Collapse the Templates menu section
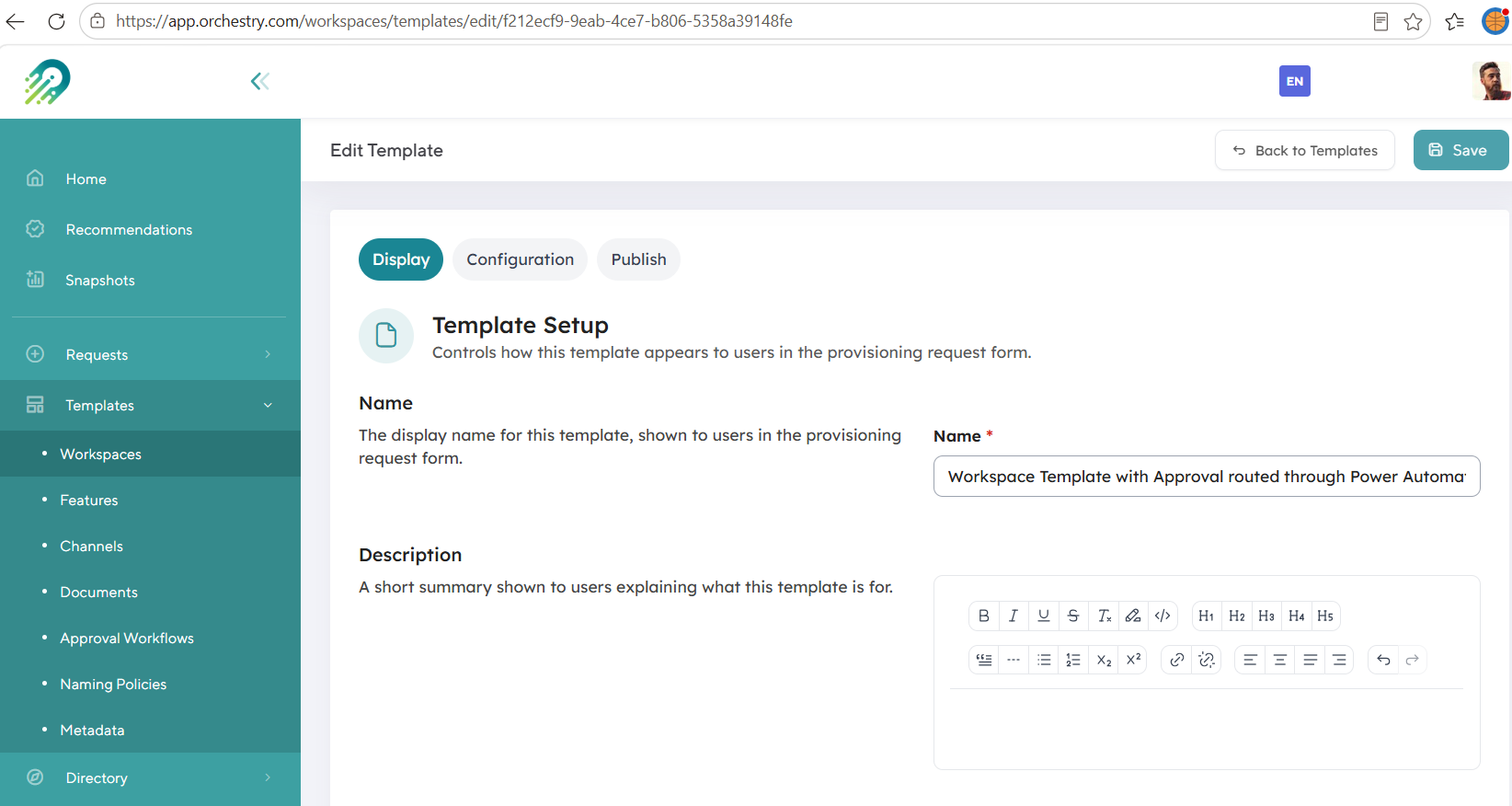Image resolution: width=1512 pixels, height=806 pixels. coord(150,405)
